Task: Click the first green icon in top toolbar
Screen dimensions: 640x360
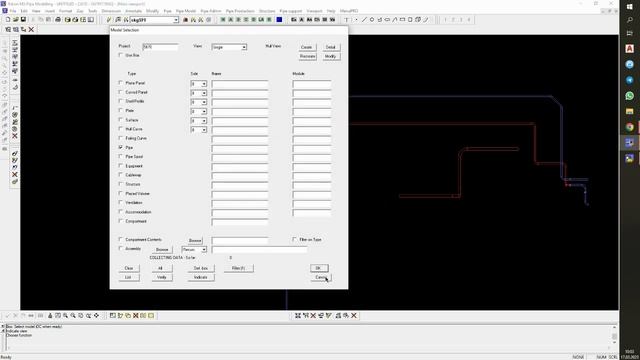Action: (x=223, y=20)
